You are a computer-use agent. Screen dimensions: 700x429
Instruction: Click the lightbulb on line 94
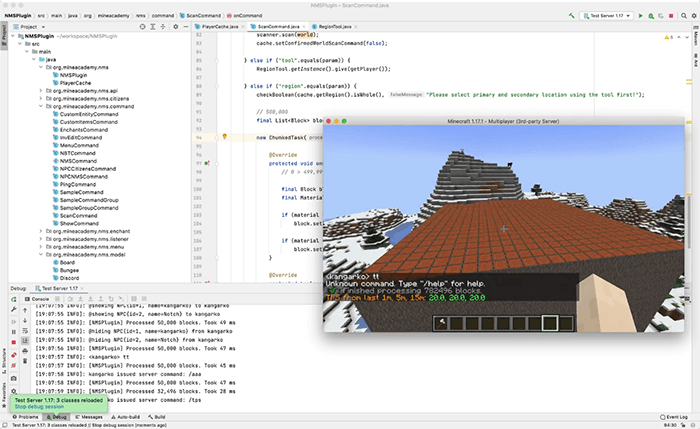tap(225, 137)
